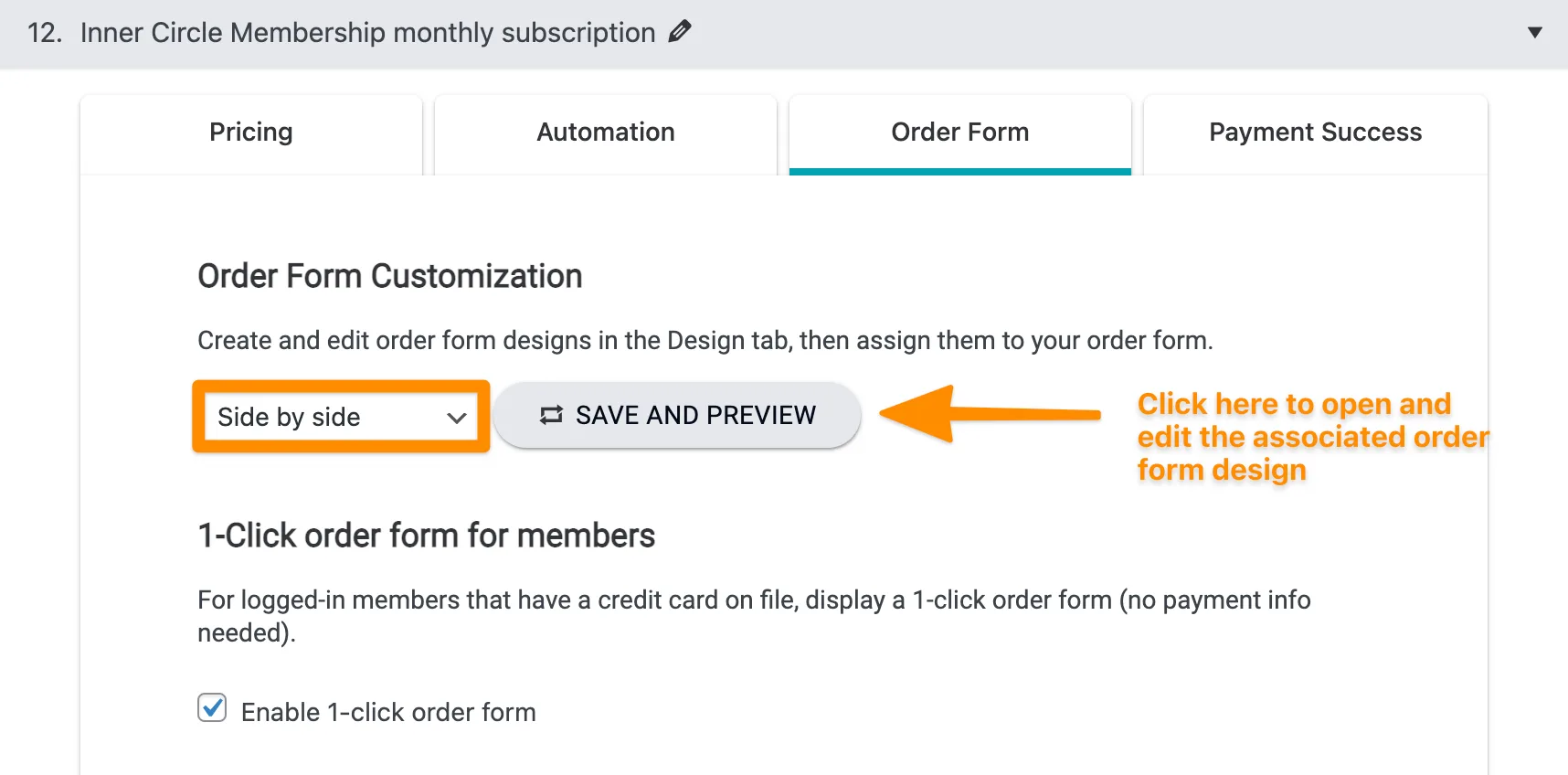Select the Payment Success tab
Viewport: 1568px width, 775px height.
click(x=1315, y=133)
